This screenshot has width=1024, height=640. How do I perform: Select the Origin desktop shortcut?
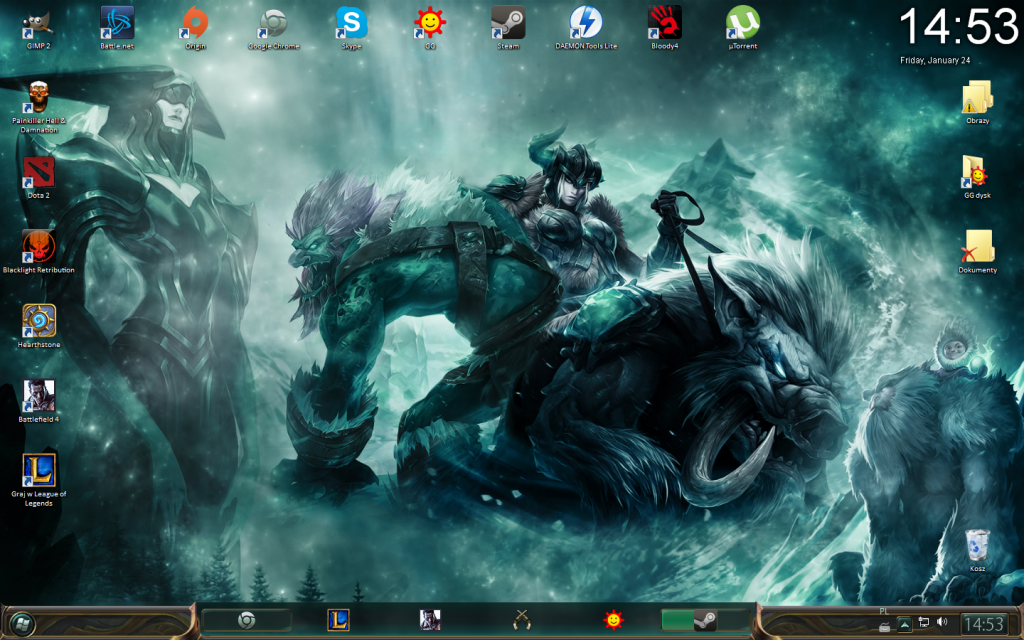195,29
